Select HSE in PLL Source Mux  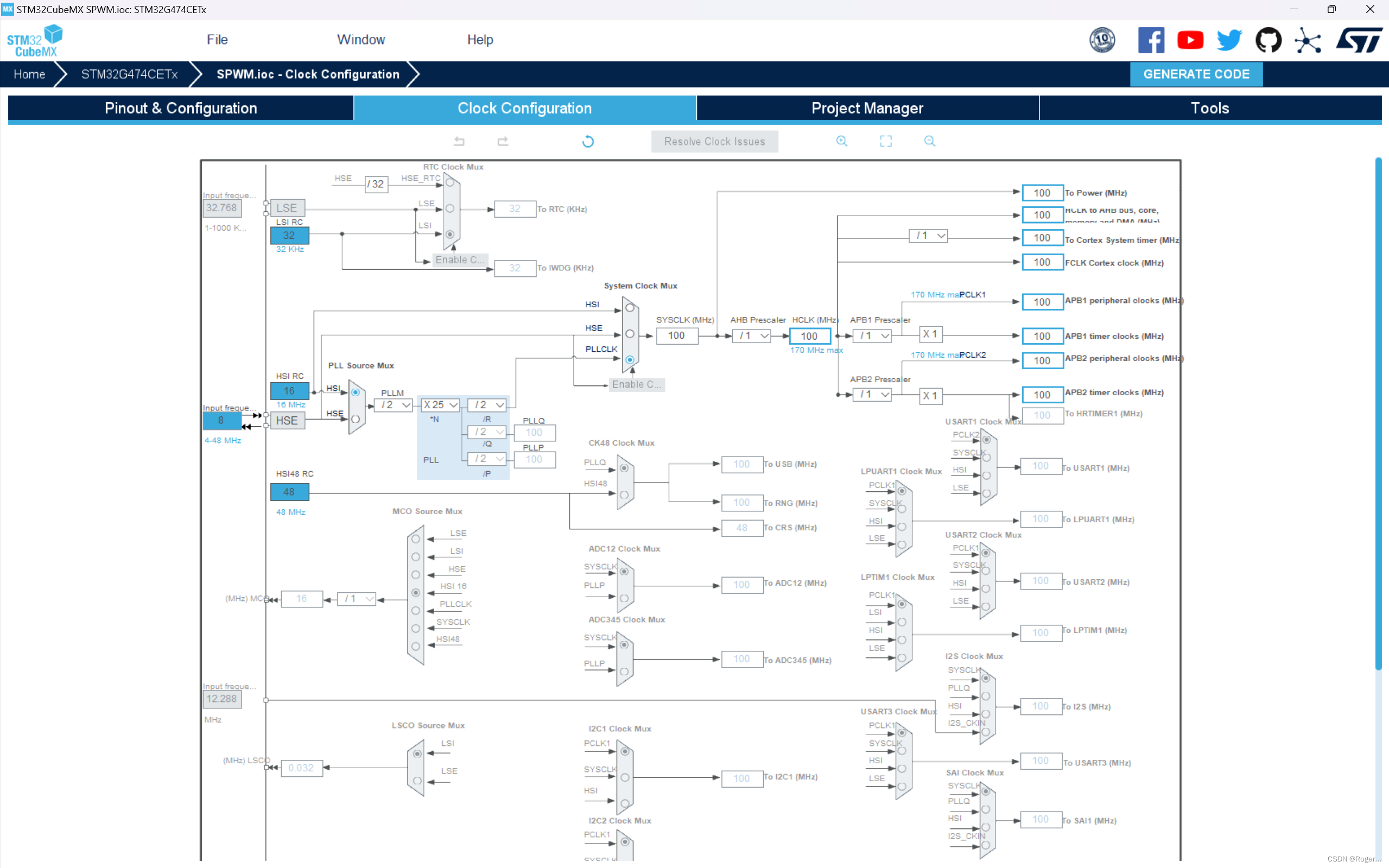[356, 419]
